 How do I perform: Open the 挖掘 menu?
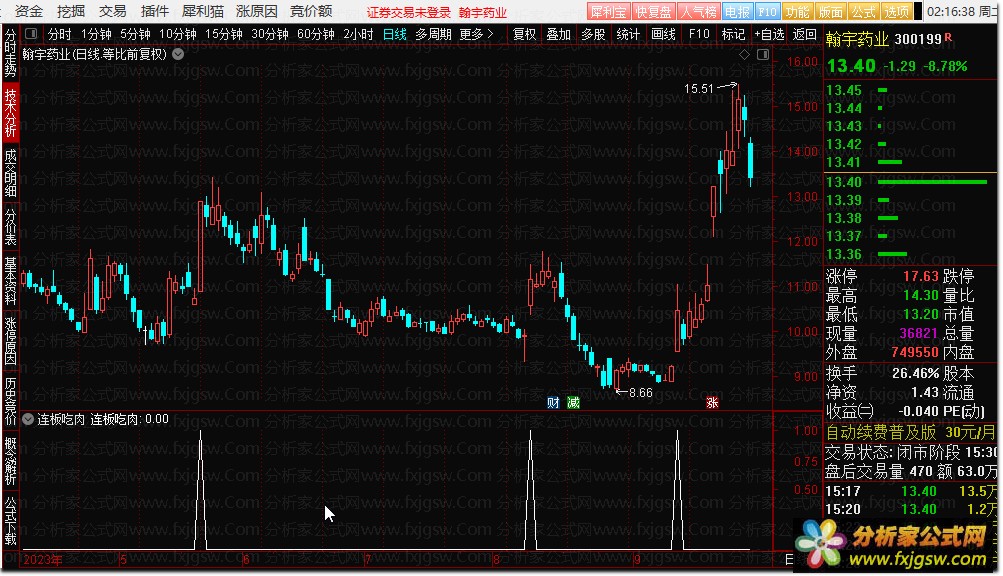(x=70, y=11)
